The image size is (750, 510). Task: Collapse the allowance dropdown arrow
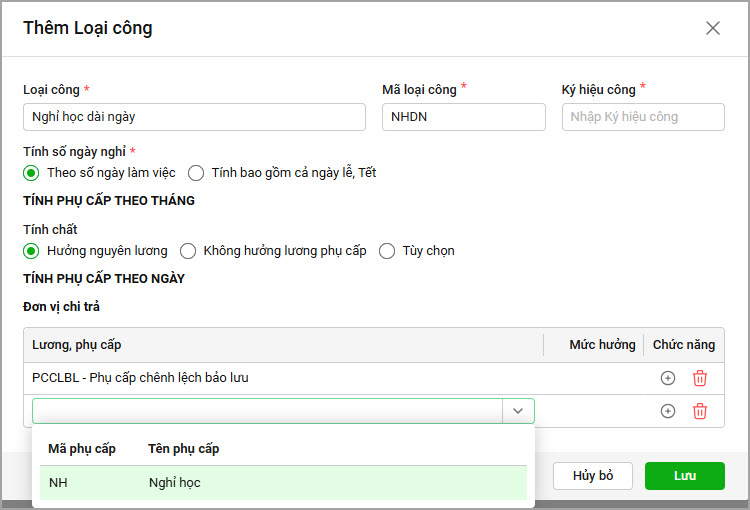tap(518, 411)
